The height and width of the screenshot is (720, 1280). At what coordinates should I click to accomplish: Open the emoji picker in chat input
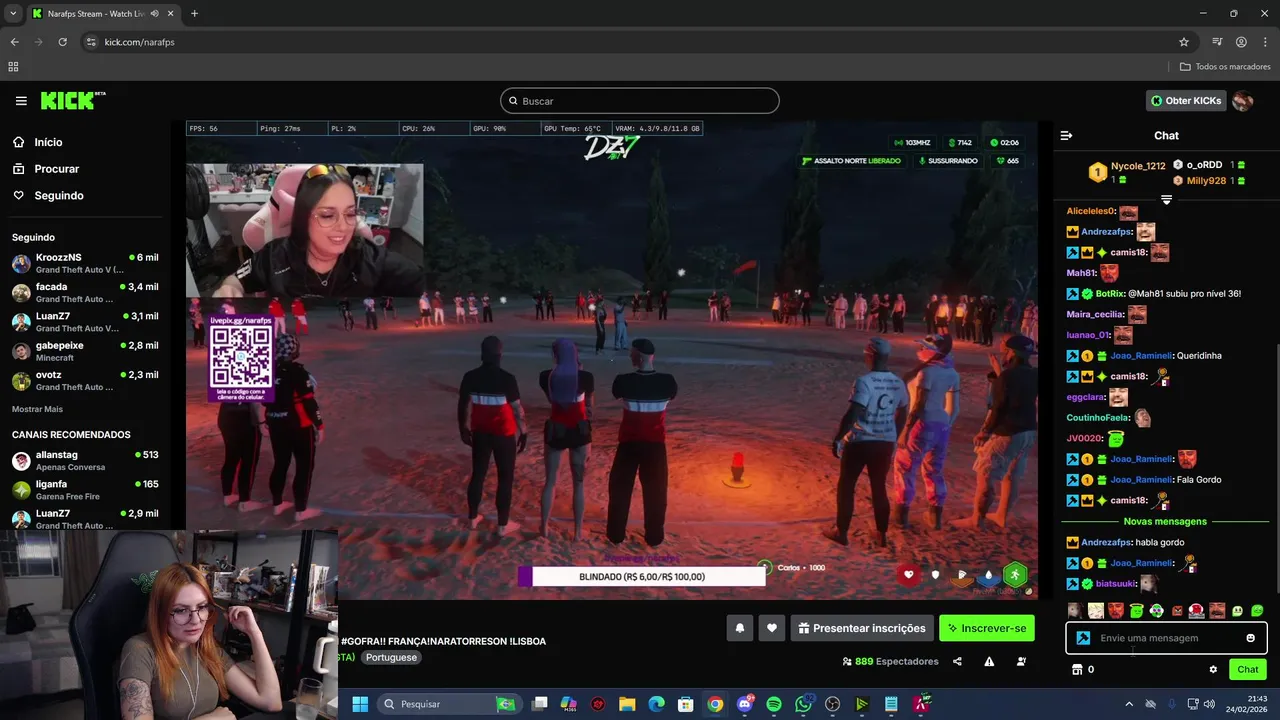click(1250, 638)
